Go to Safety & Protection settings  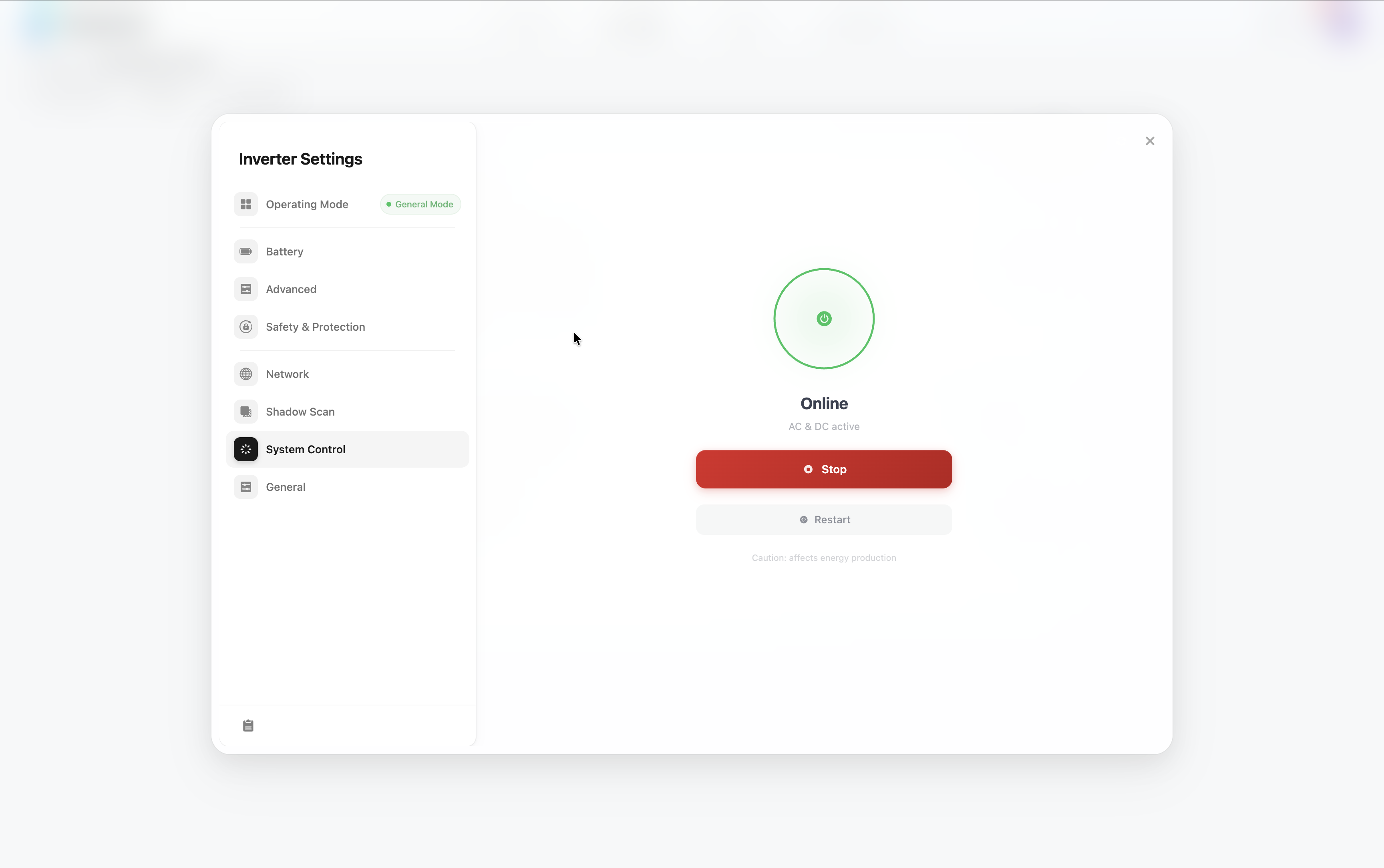[315, 327]
